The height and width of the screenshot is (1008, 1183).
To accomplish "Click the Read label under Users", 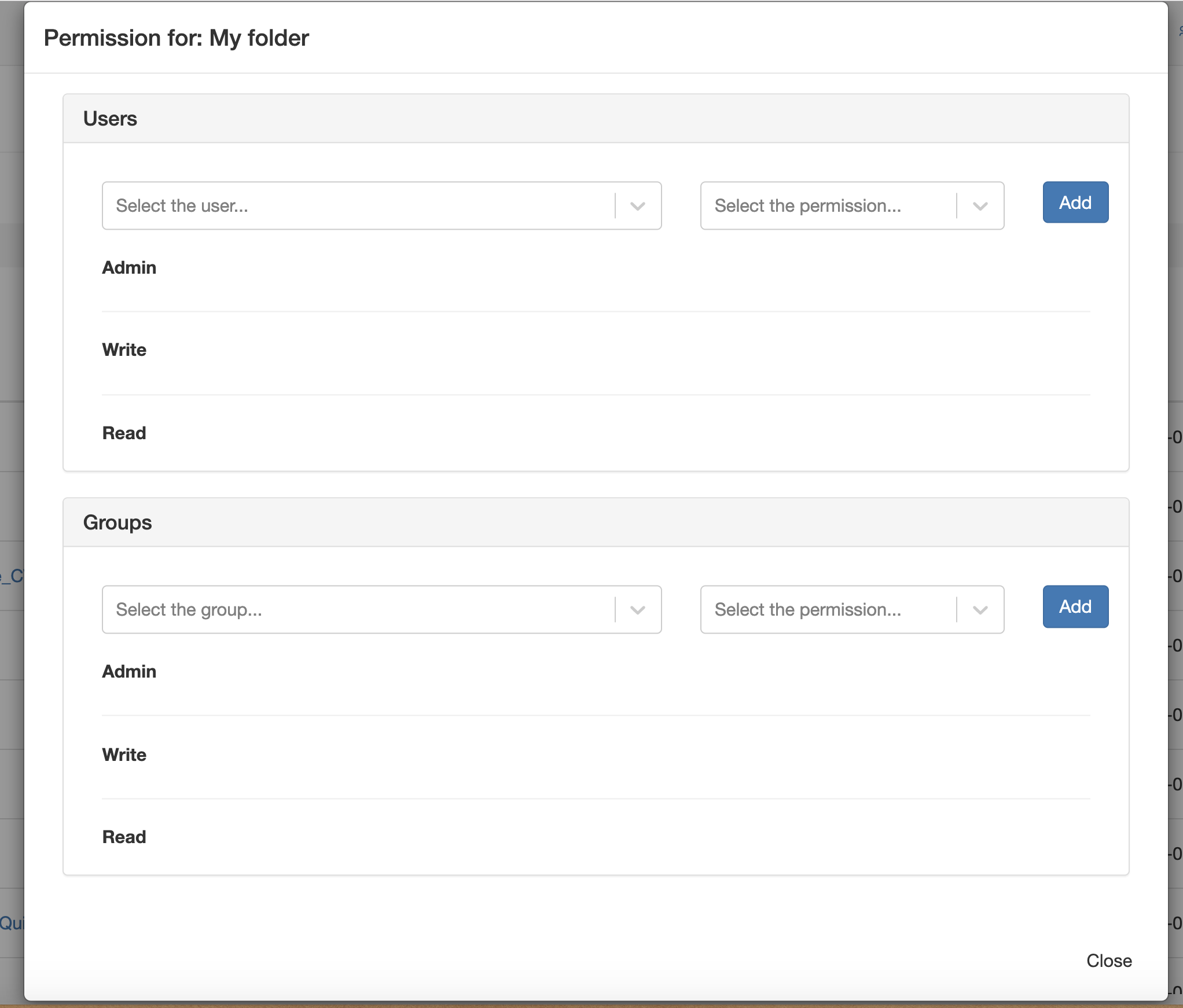I will pos(124,433).
